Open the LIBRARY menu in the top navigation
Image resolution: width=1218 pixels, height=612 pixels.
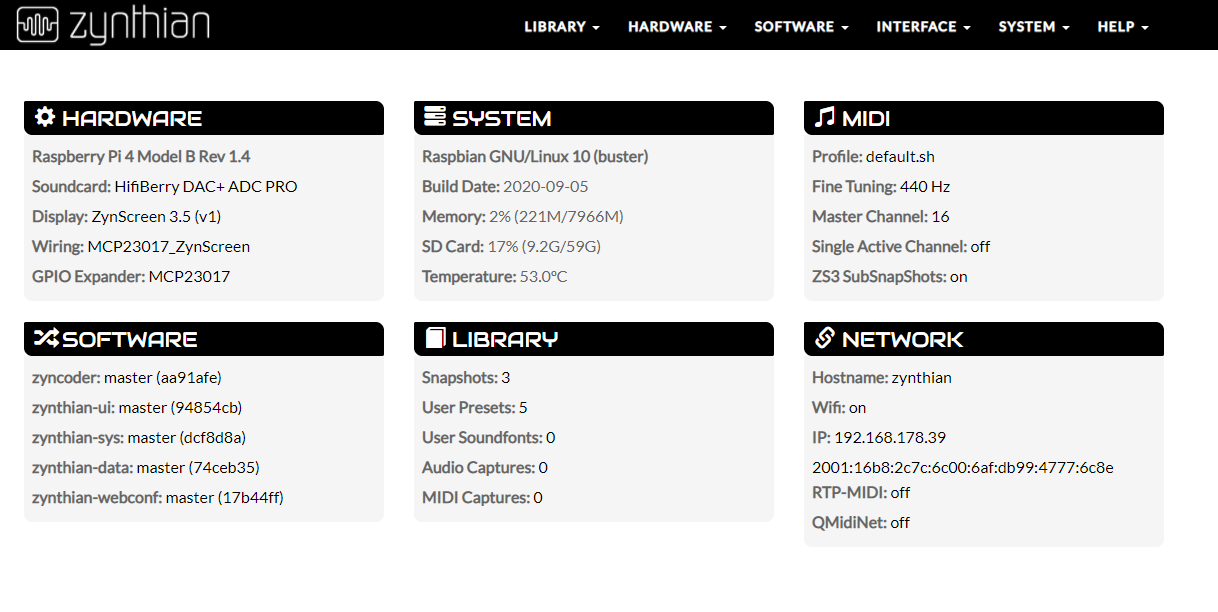tap(562, 27)
